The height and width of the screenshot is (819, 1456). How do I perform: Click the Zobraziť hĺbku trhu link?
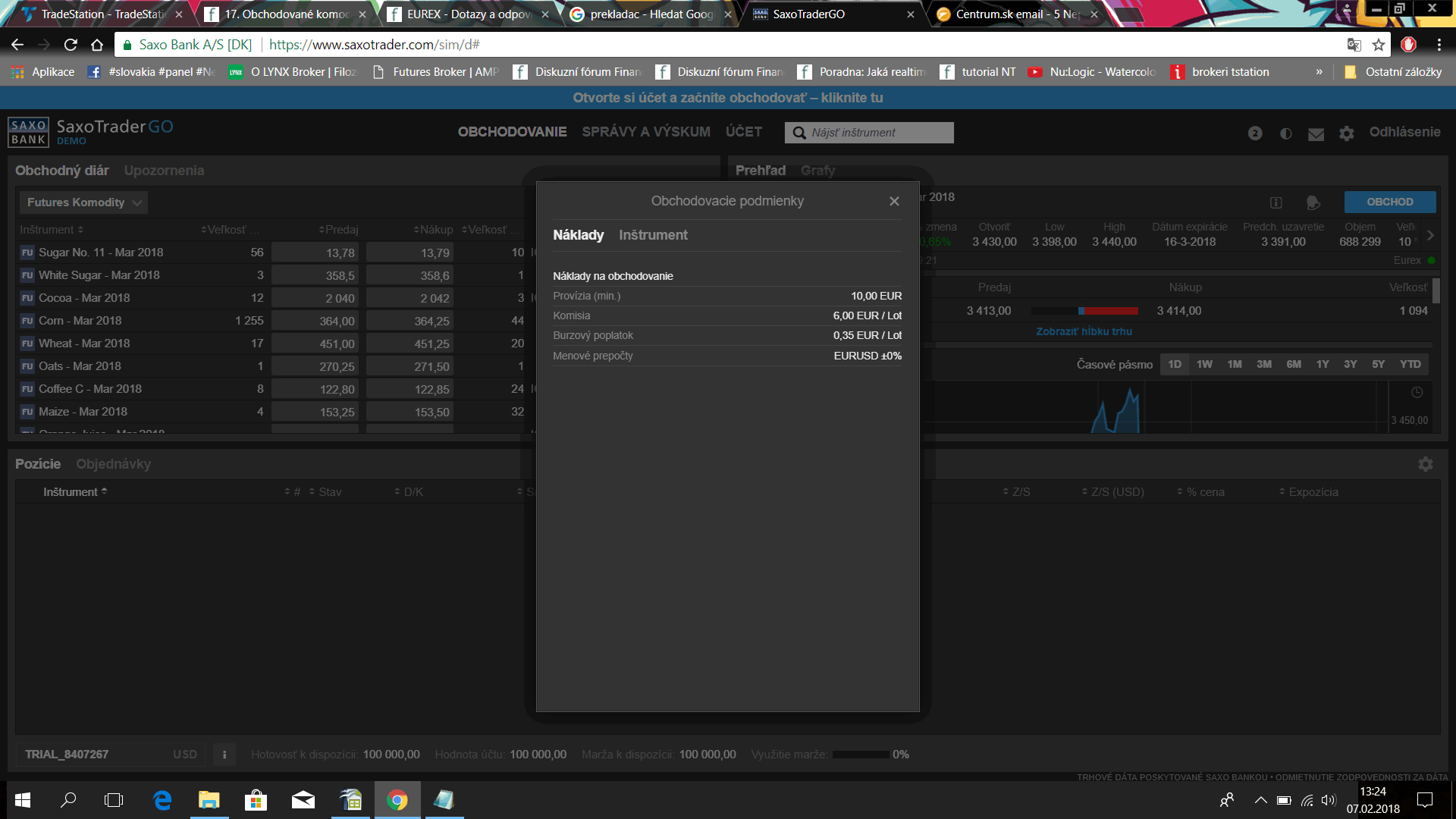point(1084,331)
